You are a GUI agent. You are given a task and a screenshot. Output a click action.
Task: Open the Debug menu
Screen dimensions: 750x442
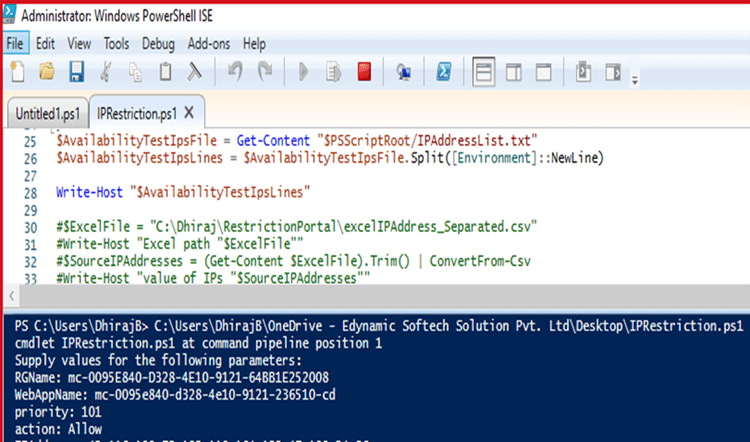[158, 44]
